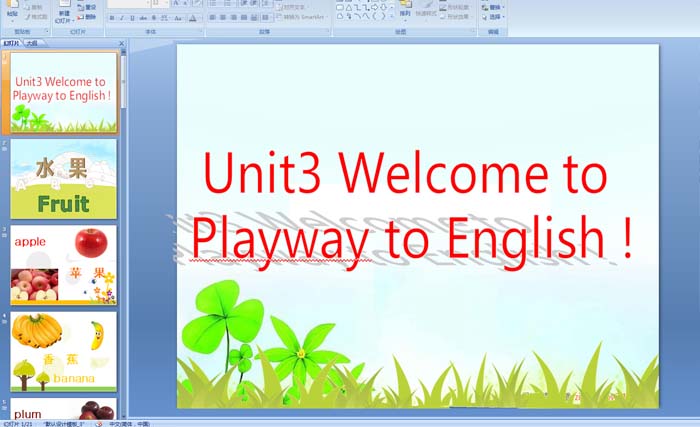Justify the text

pos(244,17)
